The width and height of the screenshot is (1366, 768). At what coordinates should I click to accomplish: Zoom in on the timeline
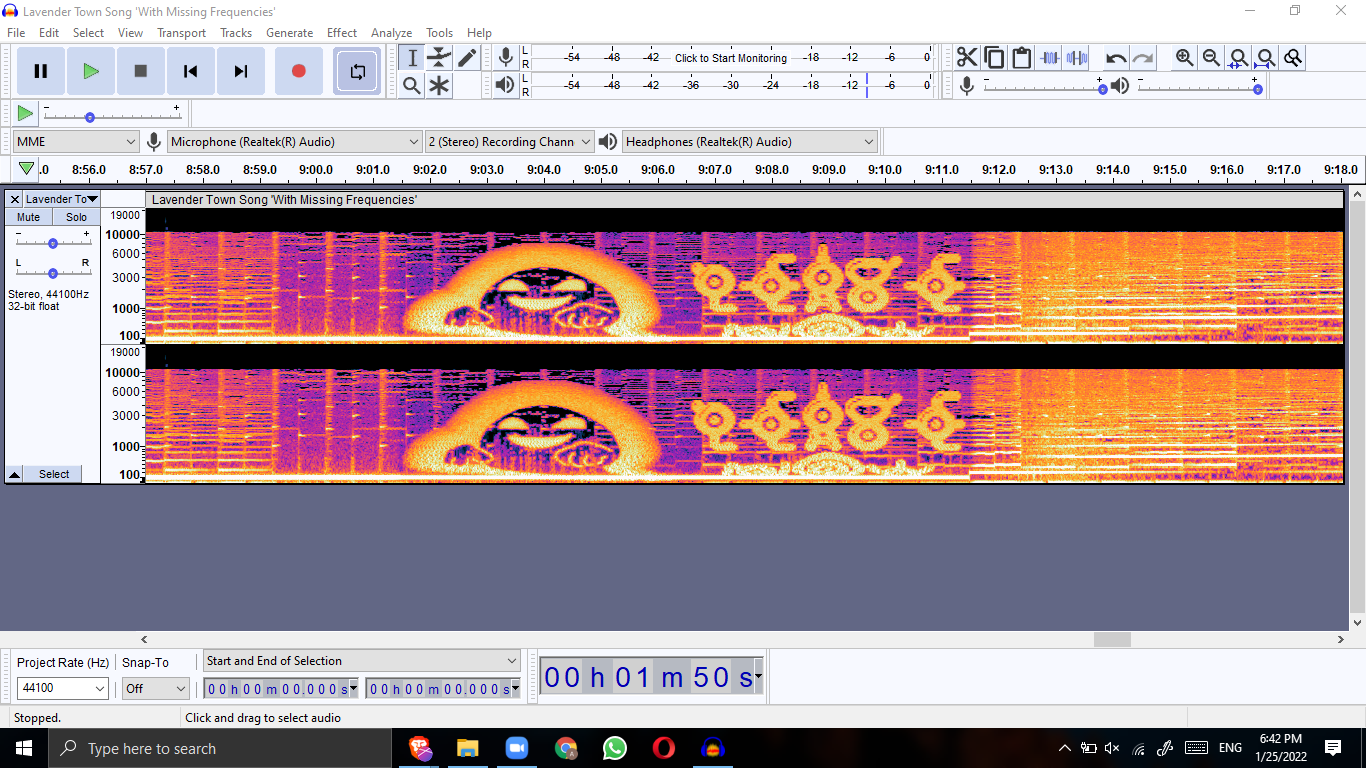pos(1184,58)
